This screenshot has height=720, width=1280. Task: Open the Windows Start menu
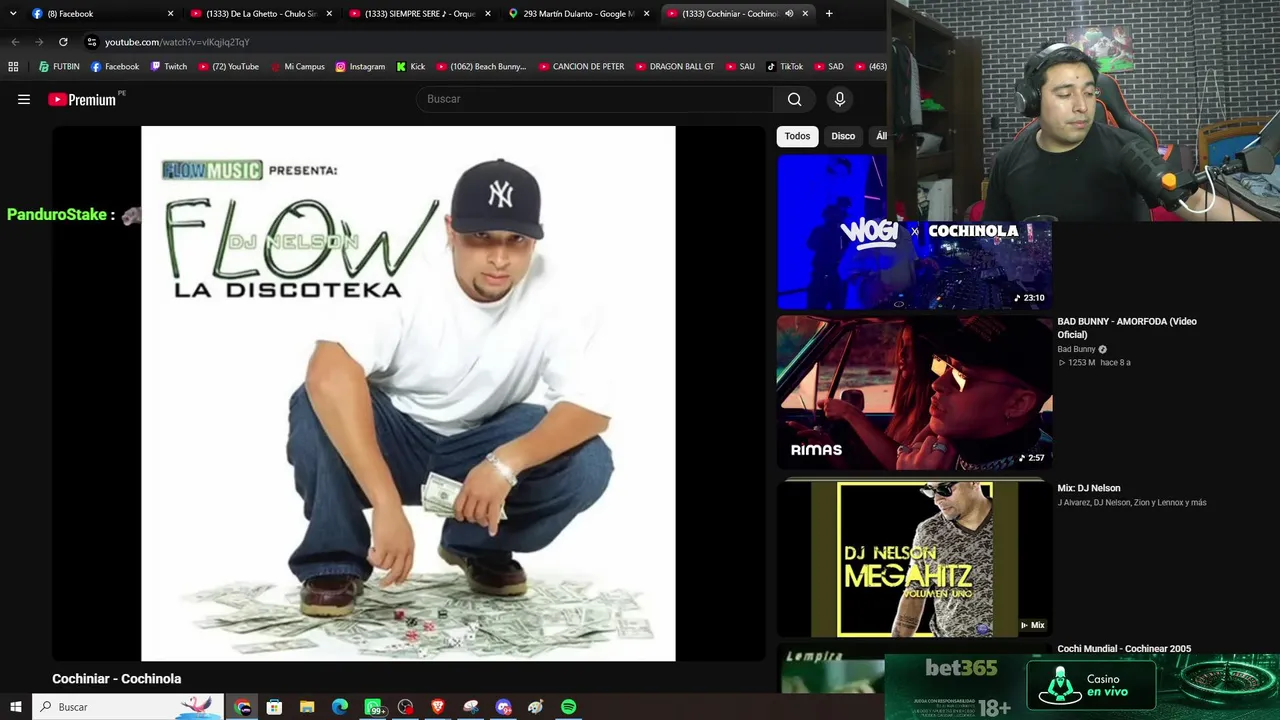(15, 707)
